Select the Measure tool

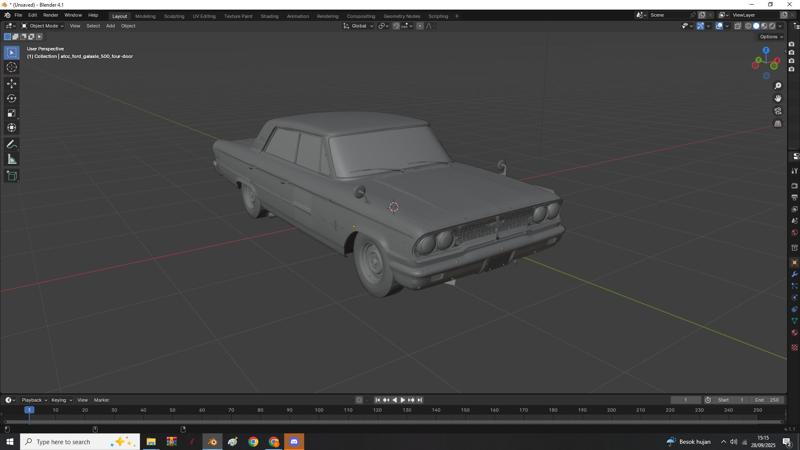[11, 160]
